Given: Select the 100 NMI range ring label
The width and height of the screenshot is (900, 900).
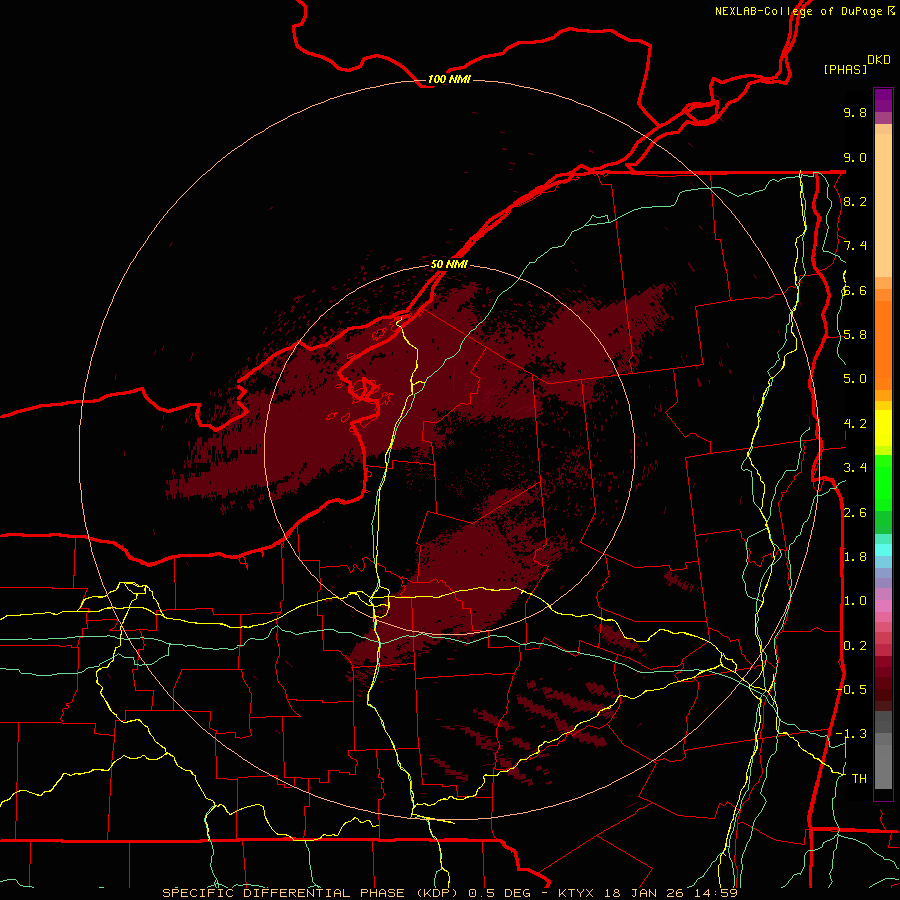Looking at the screenshot, I should (x=449, y=79).
